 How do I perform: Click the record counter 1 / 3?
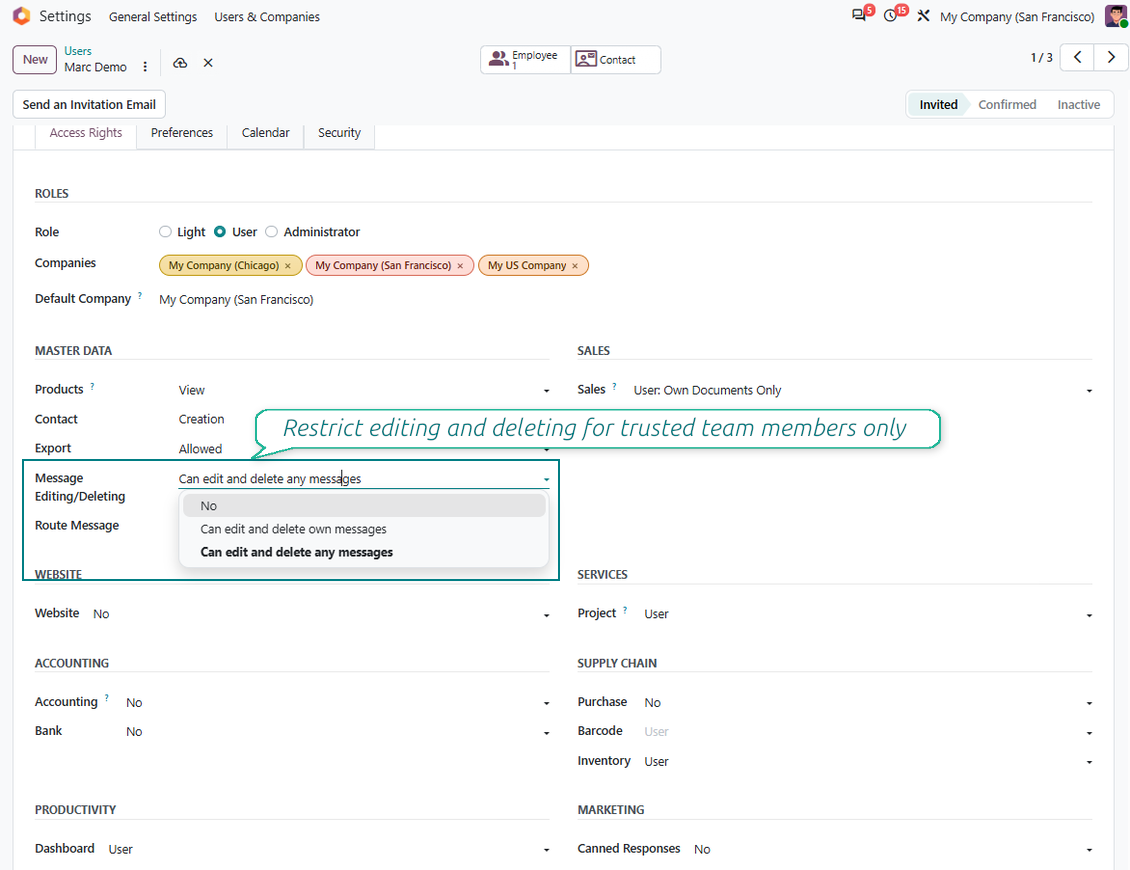click(x=1041, y=58)
